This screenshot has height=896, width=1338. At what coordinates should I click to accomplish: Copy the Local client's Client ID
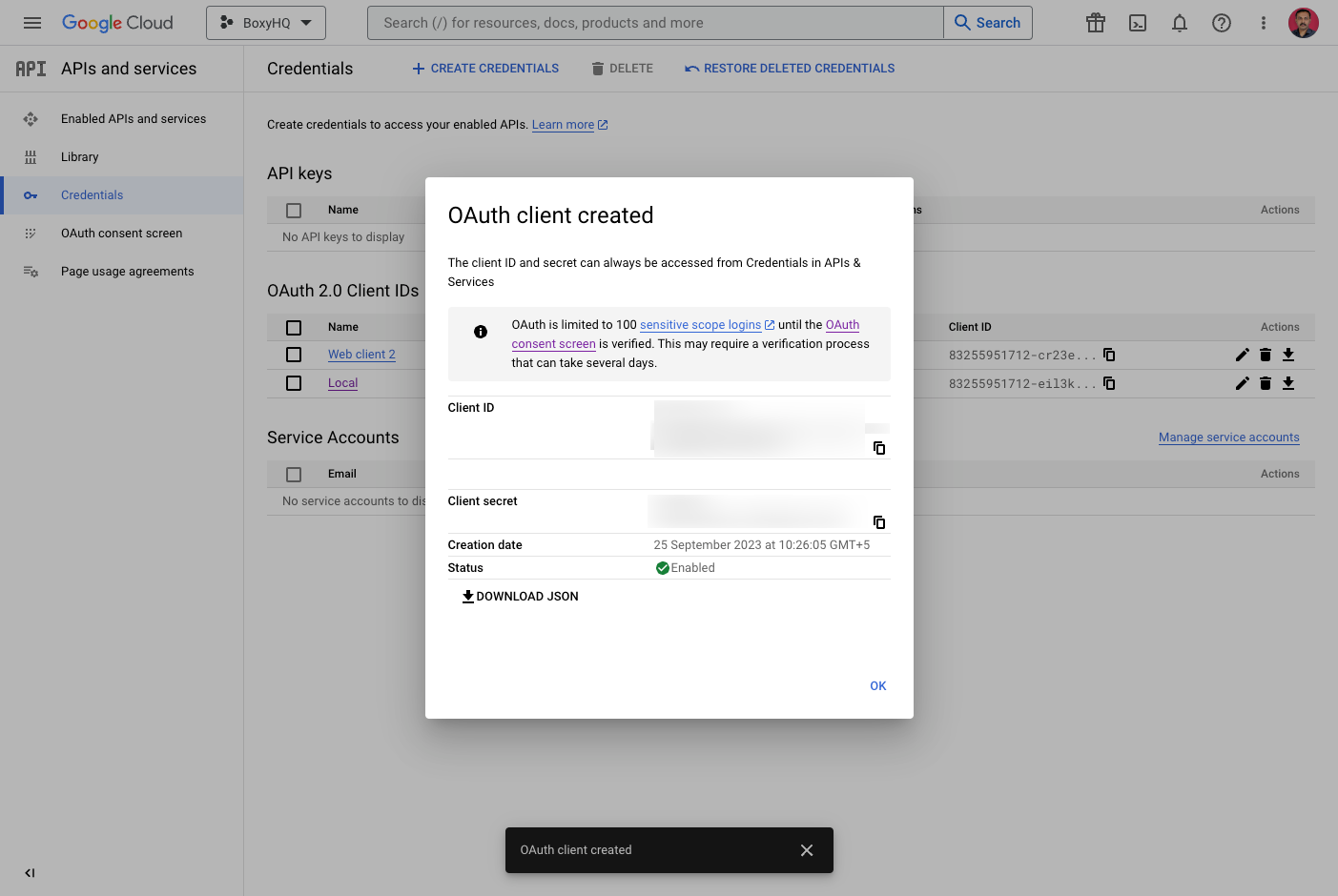coord(1109,383)
